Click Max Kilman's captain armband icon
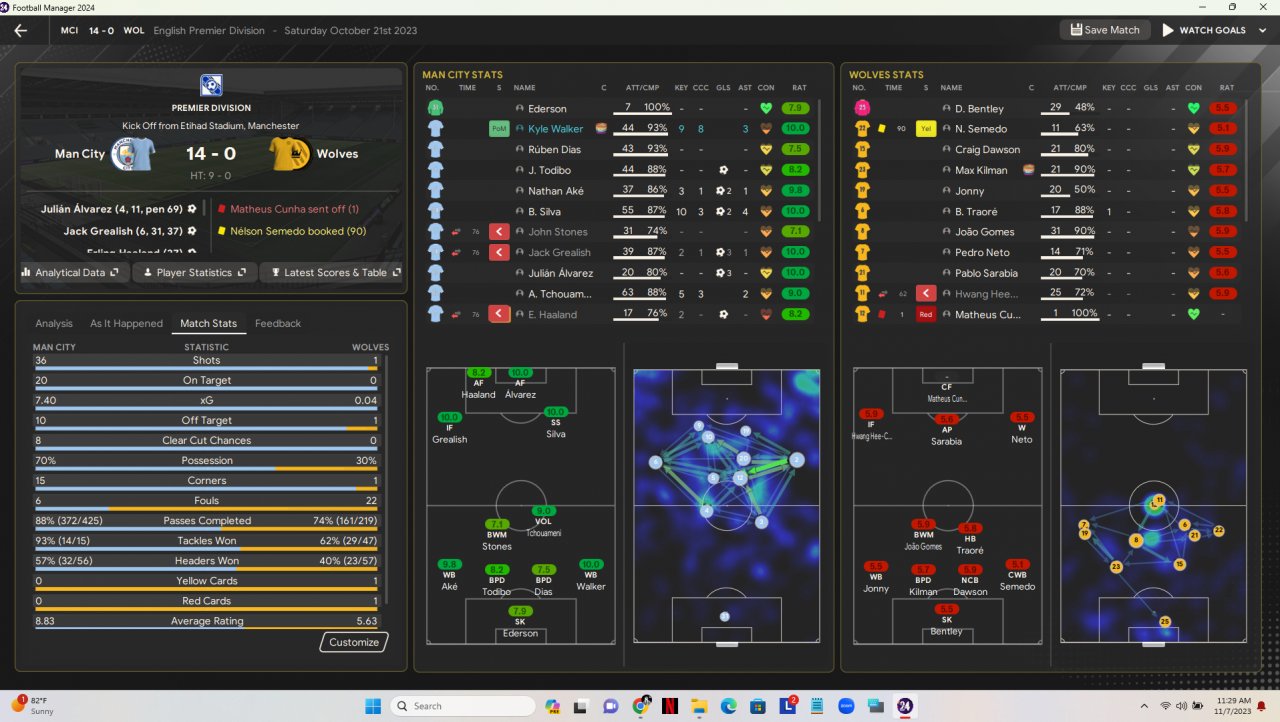 [1028, 170]
